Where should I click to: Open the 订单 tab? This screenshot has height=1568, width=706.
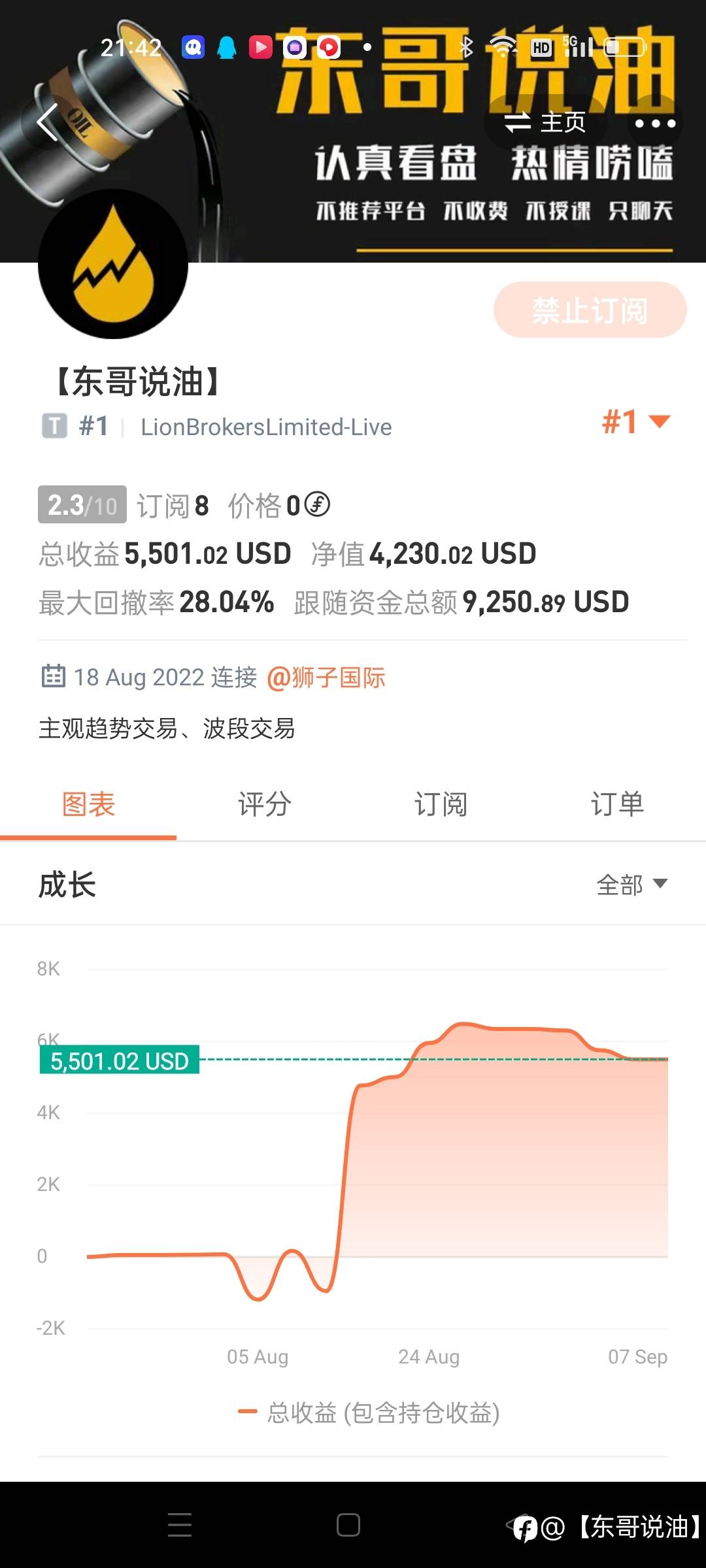617,804
